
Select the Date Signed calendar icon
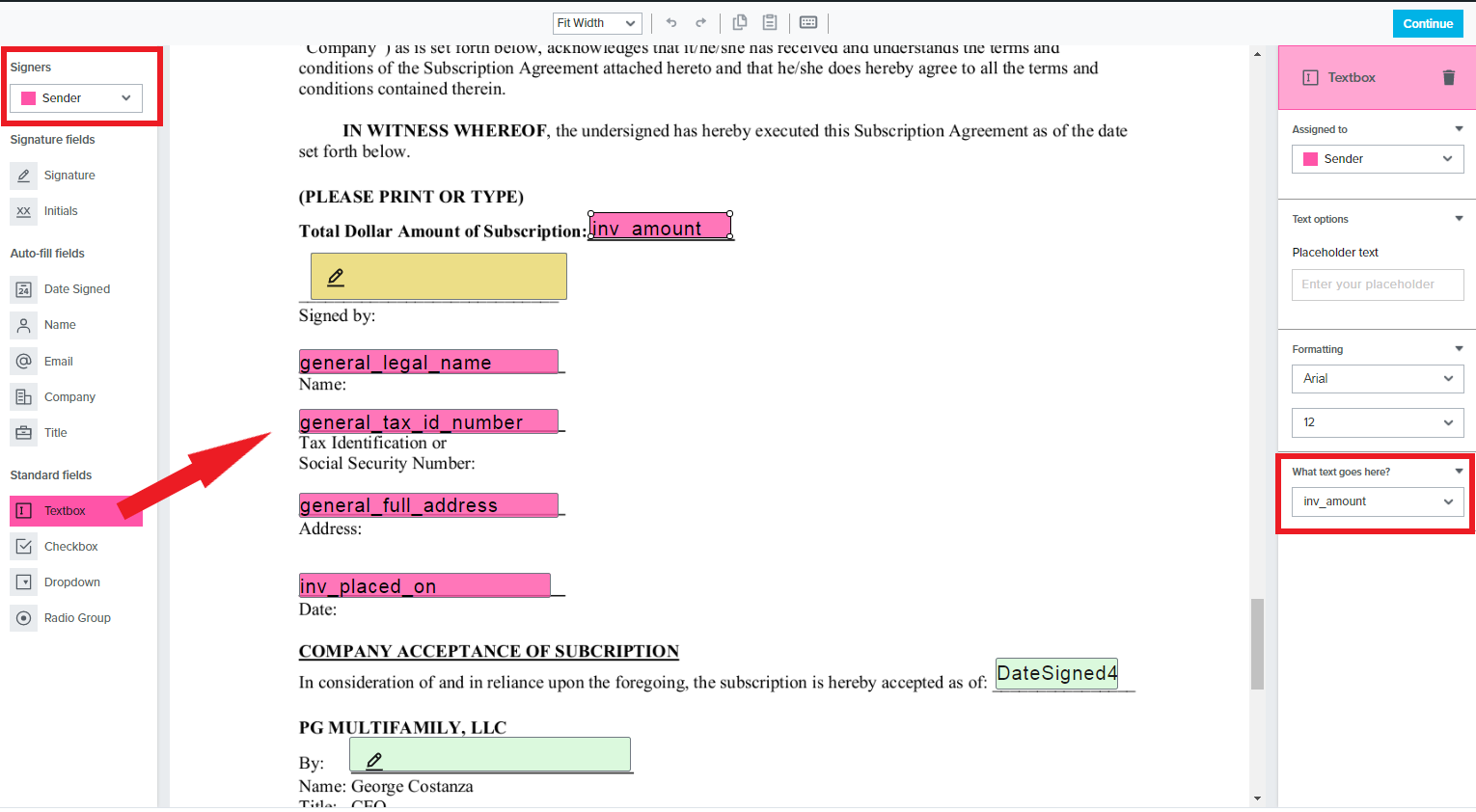click(24, 289)
